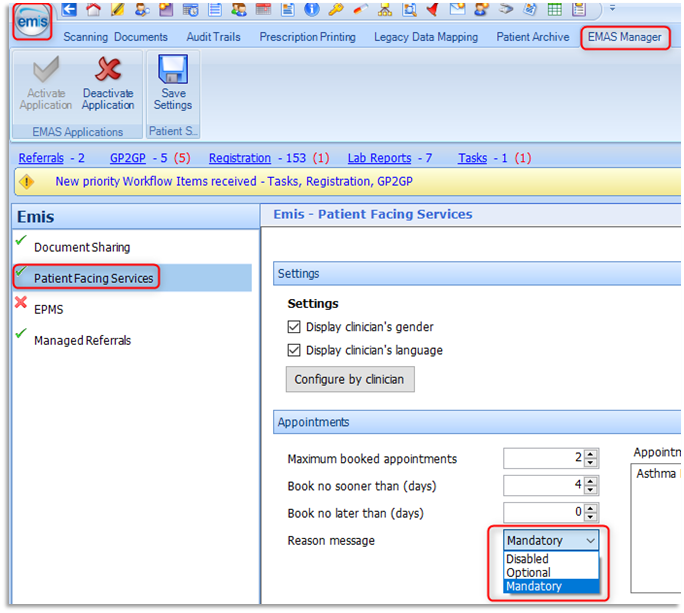Open the red calendar icon
This screenshot has height=613, width=684.
coord(263,9)
